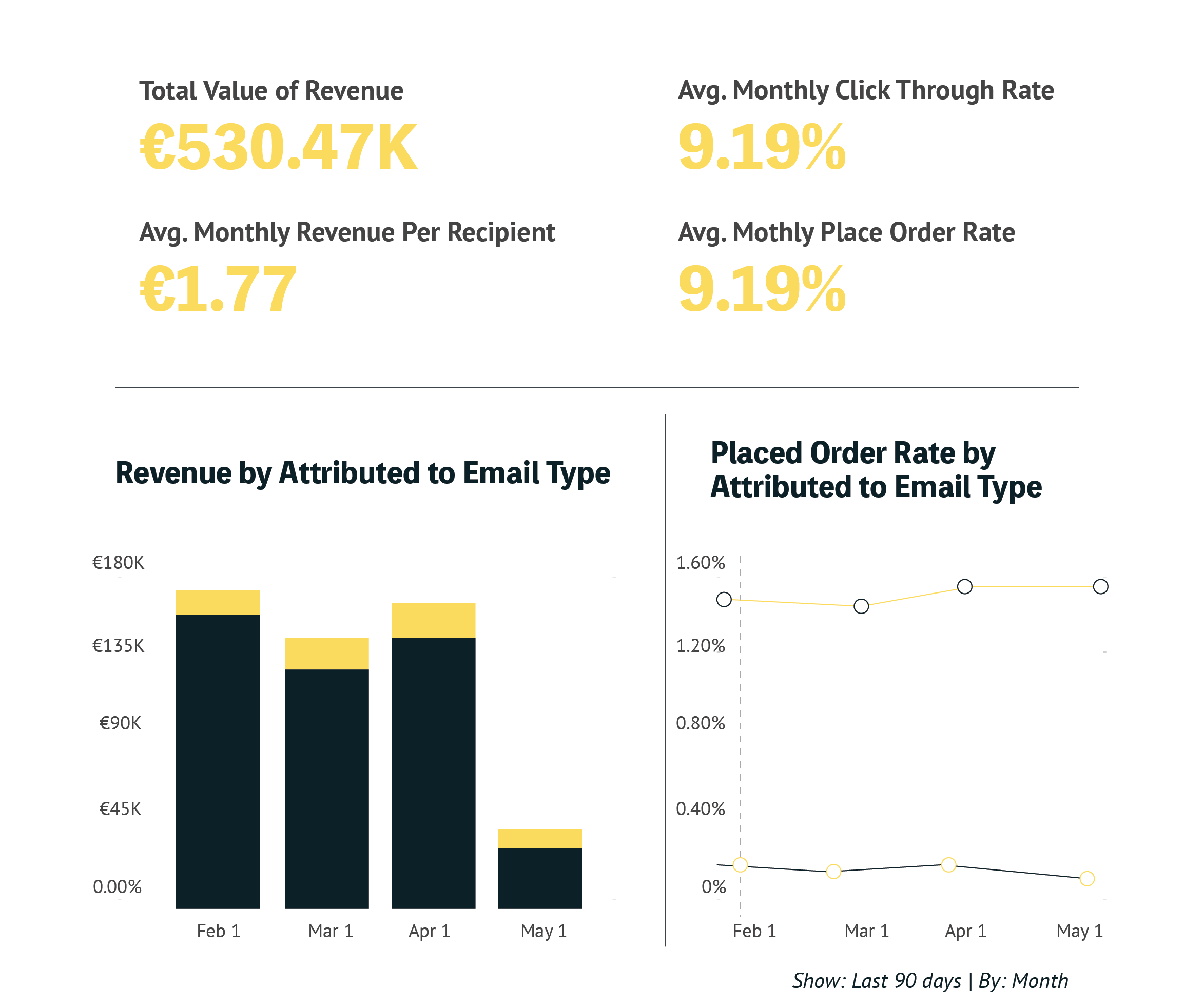Image resolution: width=1184 pixels, height=1008 pixels.
Task: Click the yellow top of Apr 1 bar
Action: coord(433,620)
